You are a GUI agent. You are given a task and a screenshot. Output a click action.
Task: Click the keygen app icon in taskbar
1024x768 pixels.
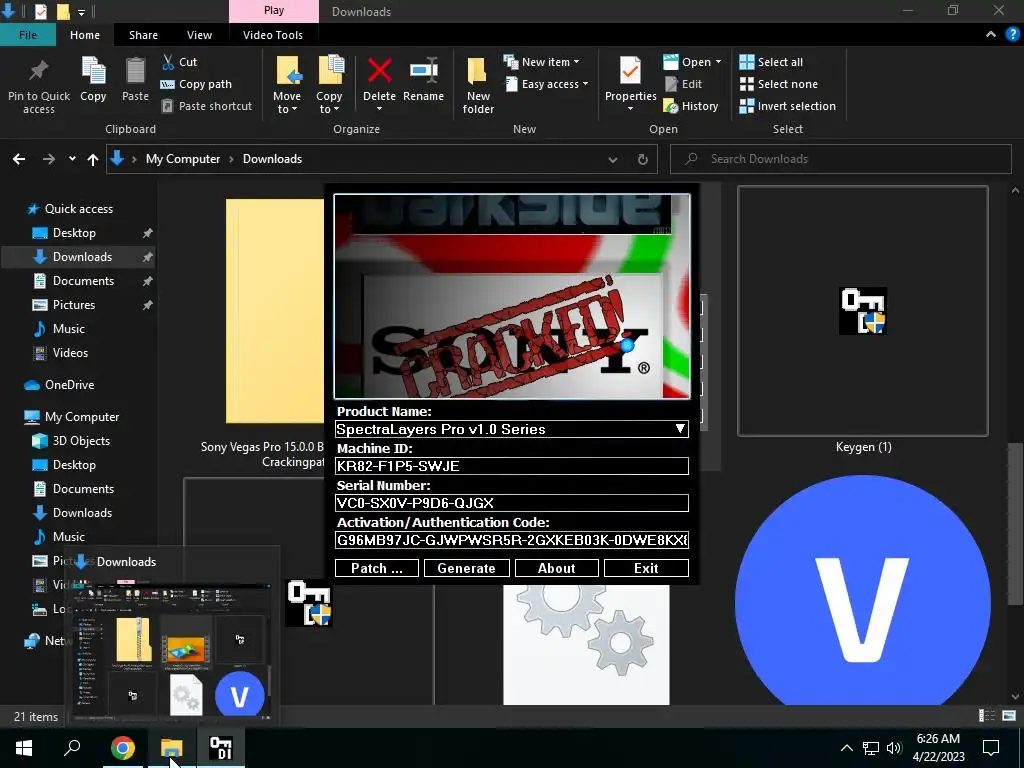[221, 748]
